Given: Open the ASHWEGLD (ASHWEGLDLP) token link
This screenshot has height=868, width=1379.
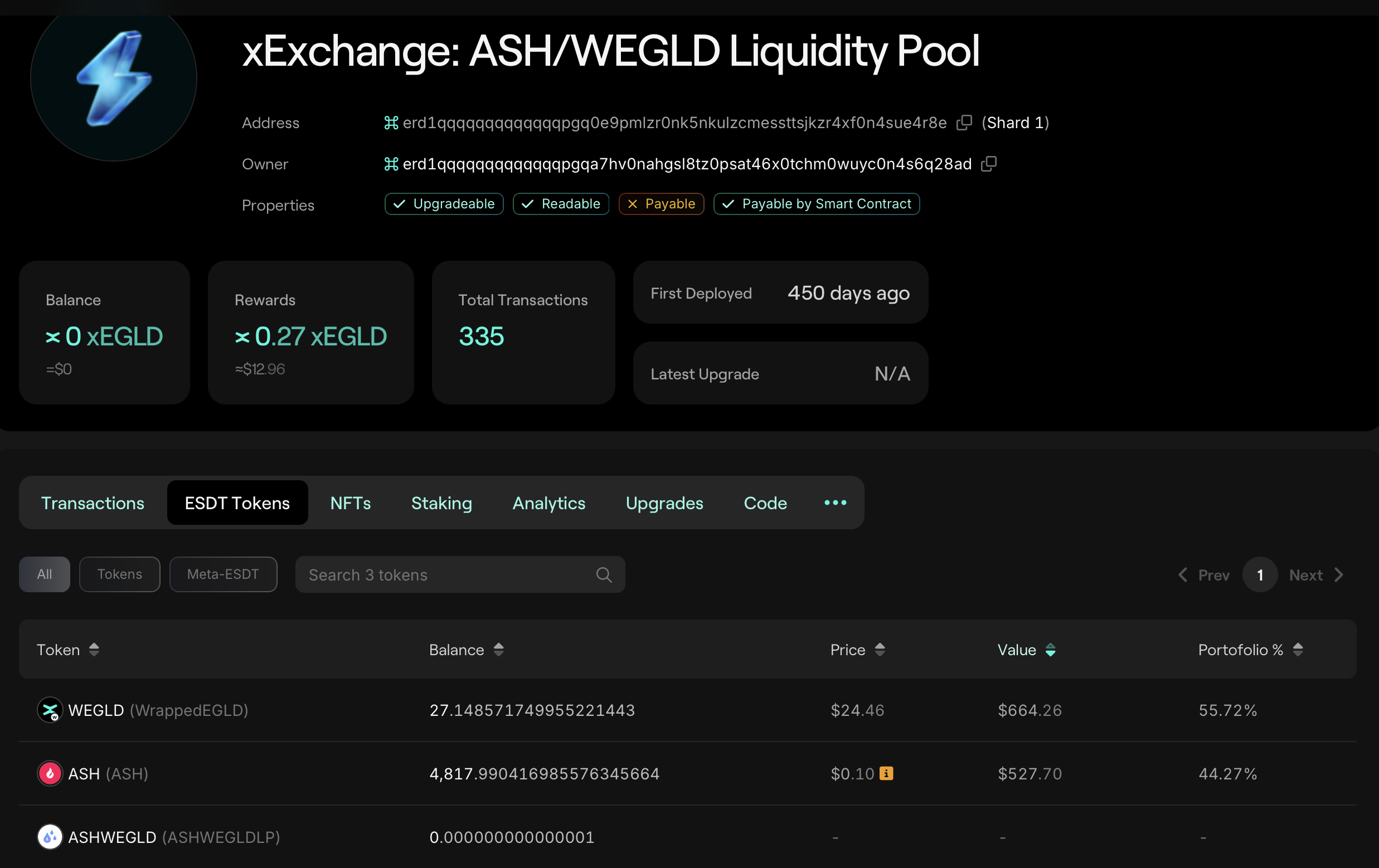Looking at the screenshot, I should [174, 837].
